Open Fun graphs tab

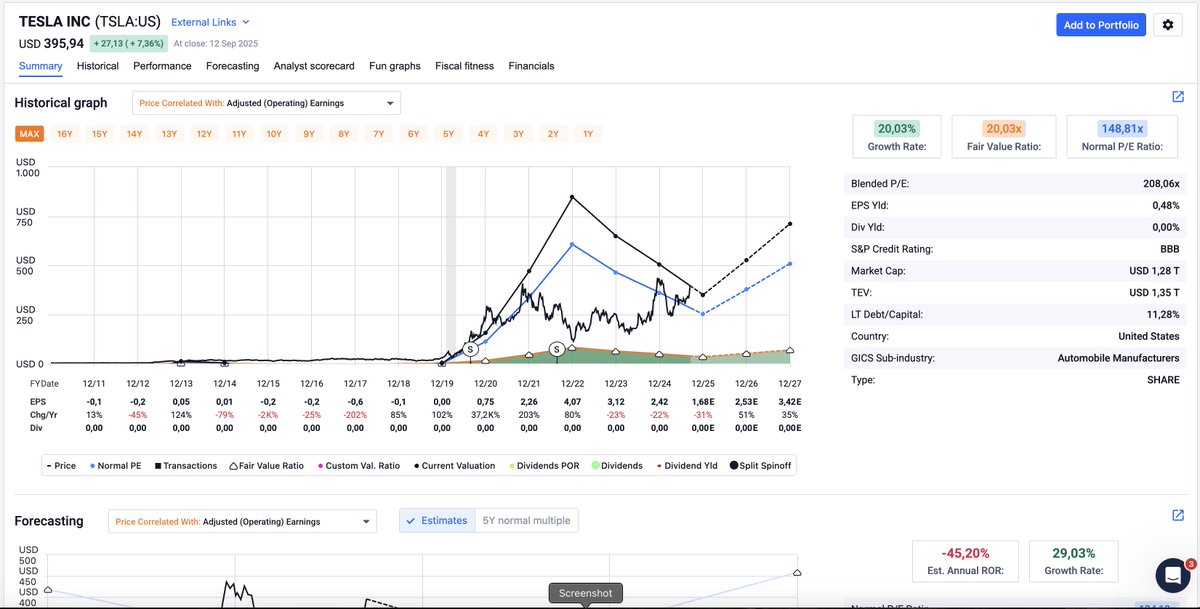pos(395,66)
